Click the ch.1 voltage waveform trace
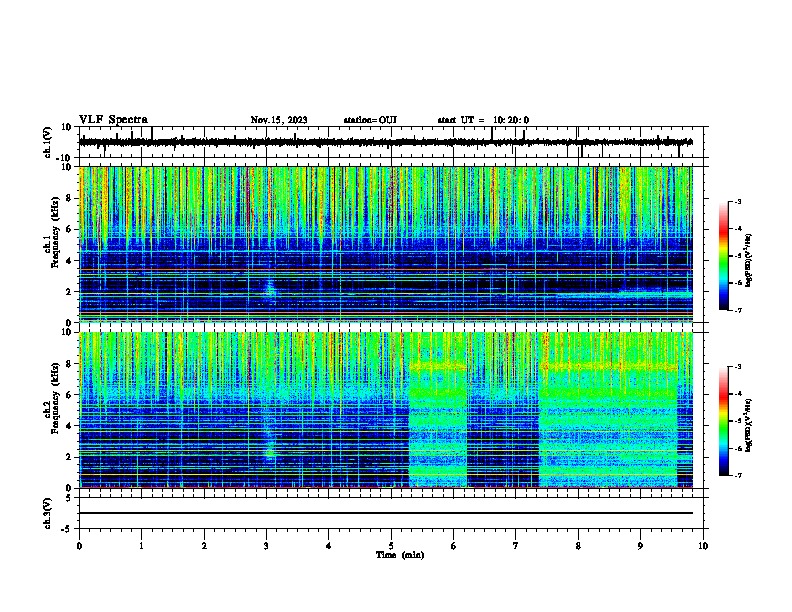Image resolution: width=792 pixels, height=612 pixels. pyautogui.click(x=386, y=142)
